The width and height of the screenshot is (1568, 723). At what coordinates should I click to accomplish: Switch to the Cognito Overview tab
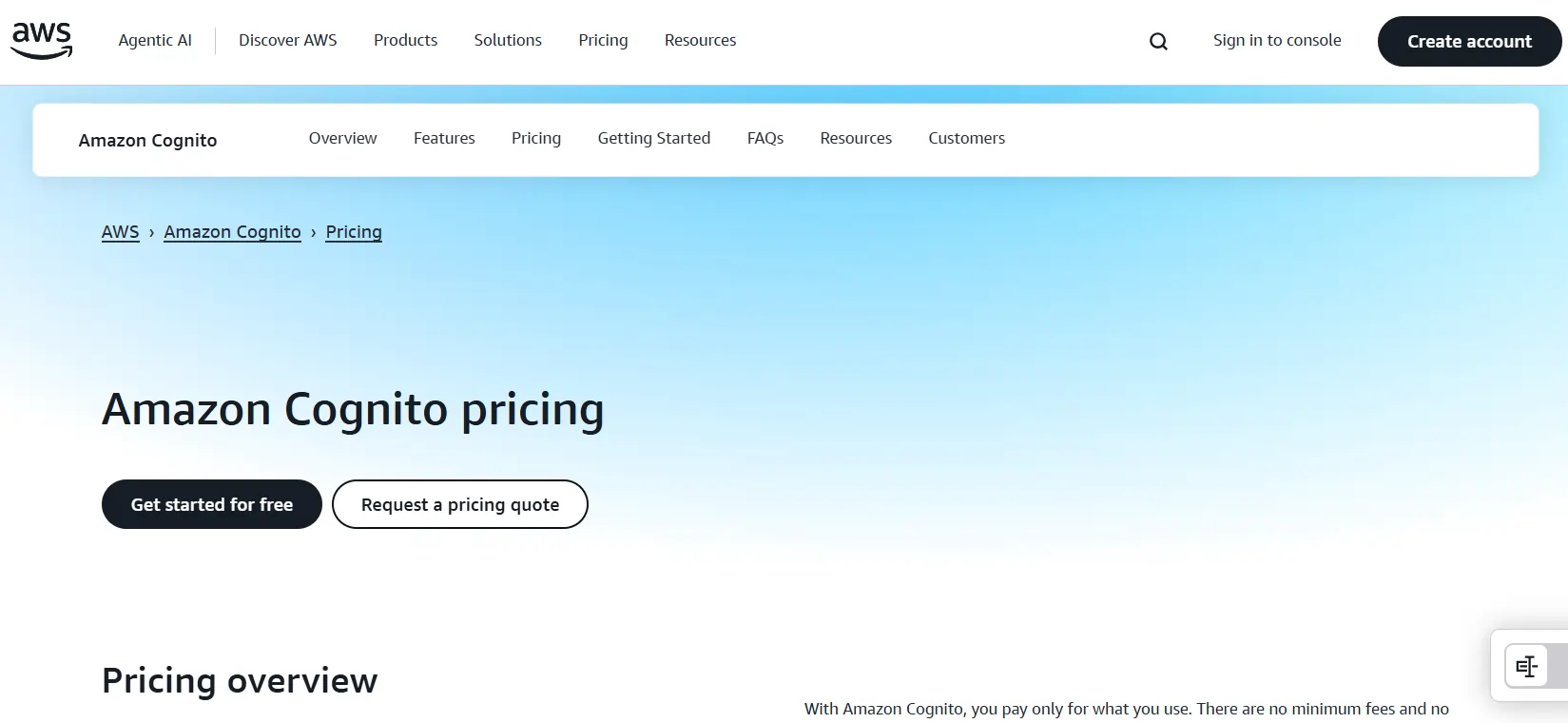coord(342,138)
